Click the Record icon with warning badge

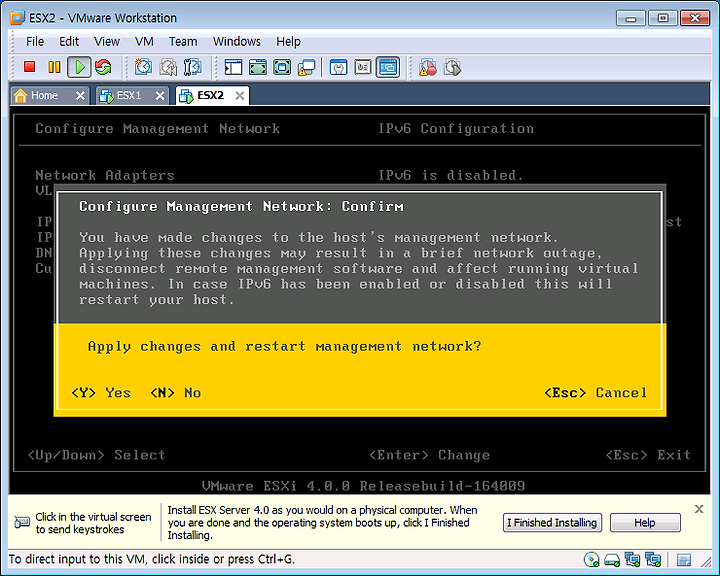tap(428, 68)
